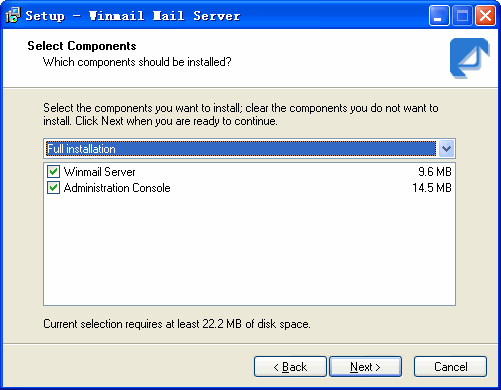Go Back to the previous setup page
Viewport: 501px width, 390px height.
coord(290,367)
